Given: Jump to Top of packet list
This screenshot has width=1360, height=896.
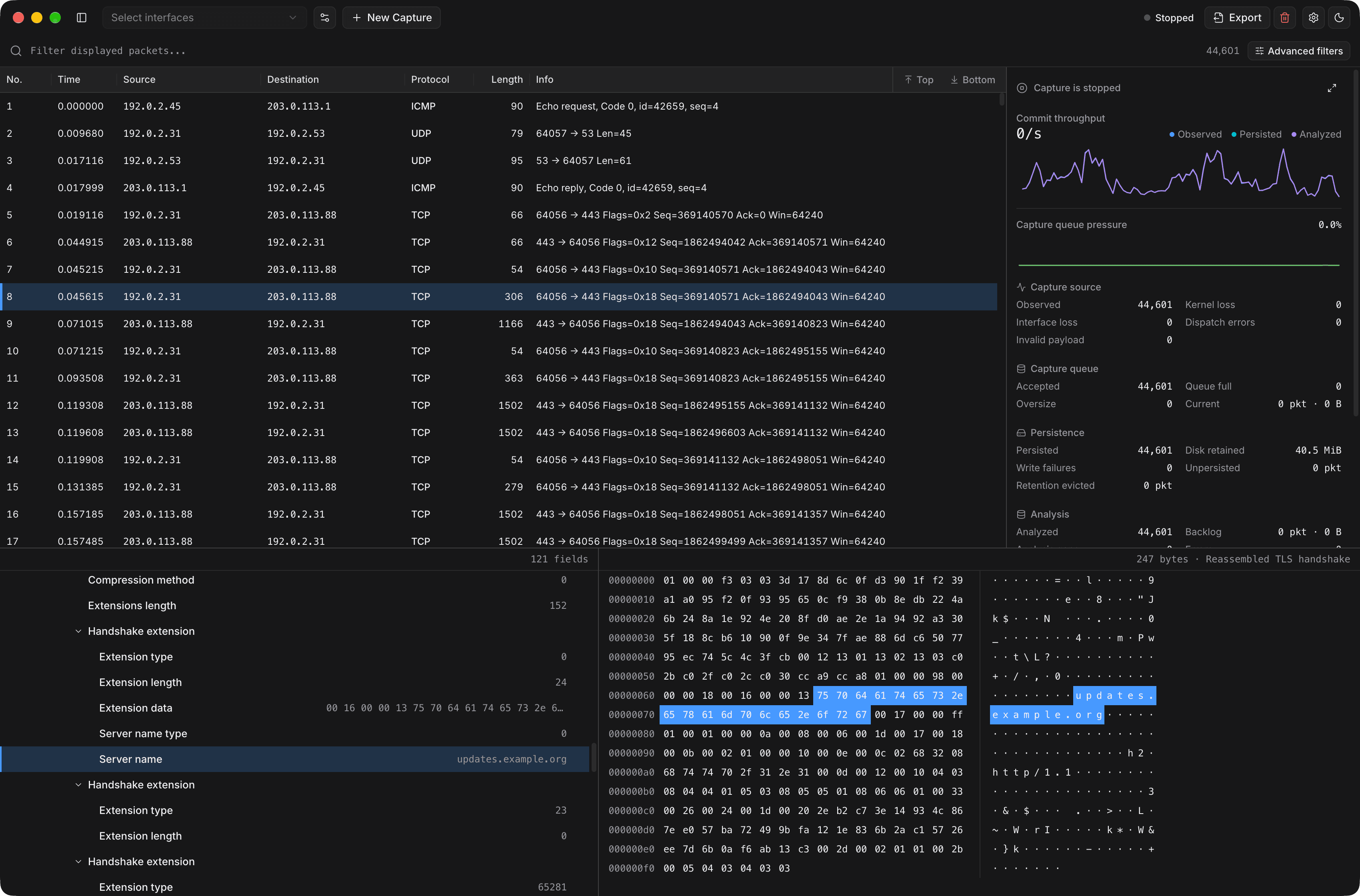Looking at the screenshot, I should pos(919,80).
